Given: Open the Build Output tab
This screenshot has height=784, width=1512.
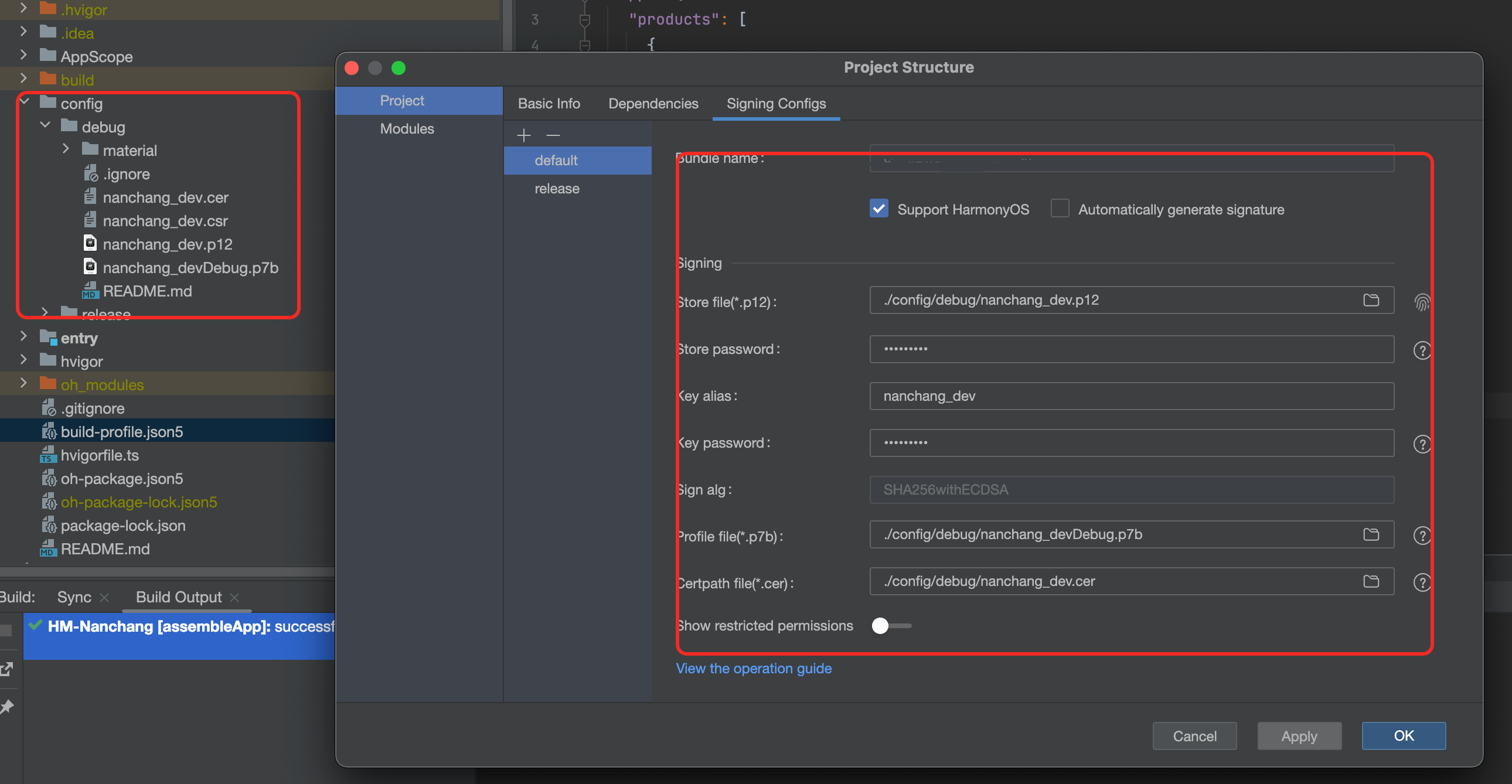Looking at the screenshot, I should (179, 598).
